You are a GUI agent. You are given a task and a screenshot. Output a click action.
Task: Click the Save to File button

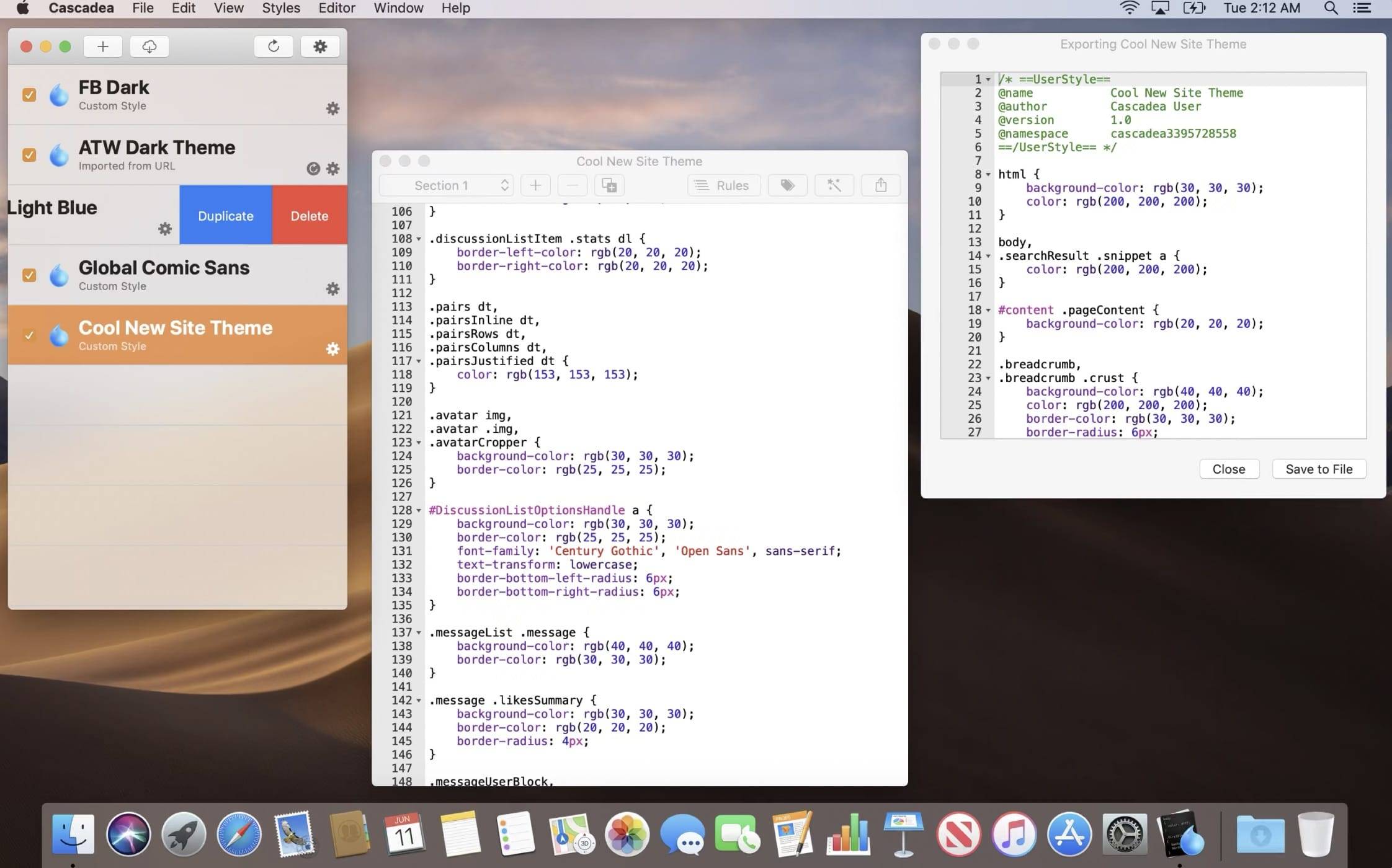coord(1318,469)
